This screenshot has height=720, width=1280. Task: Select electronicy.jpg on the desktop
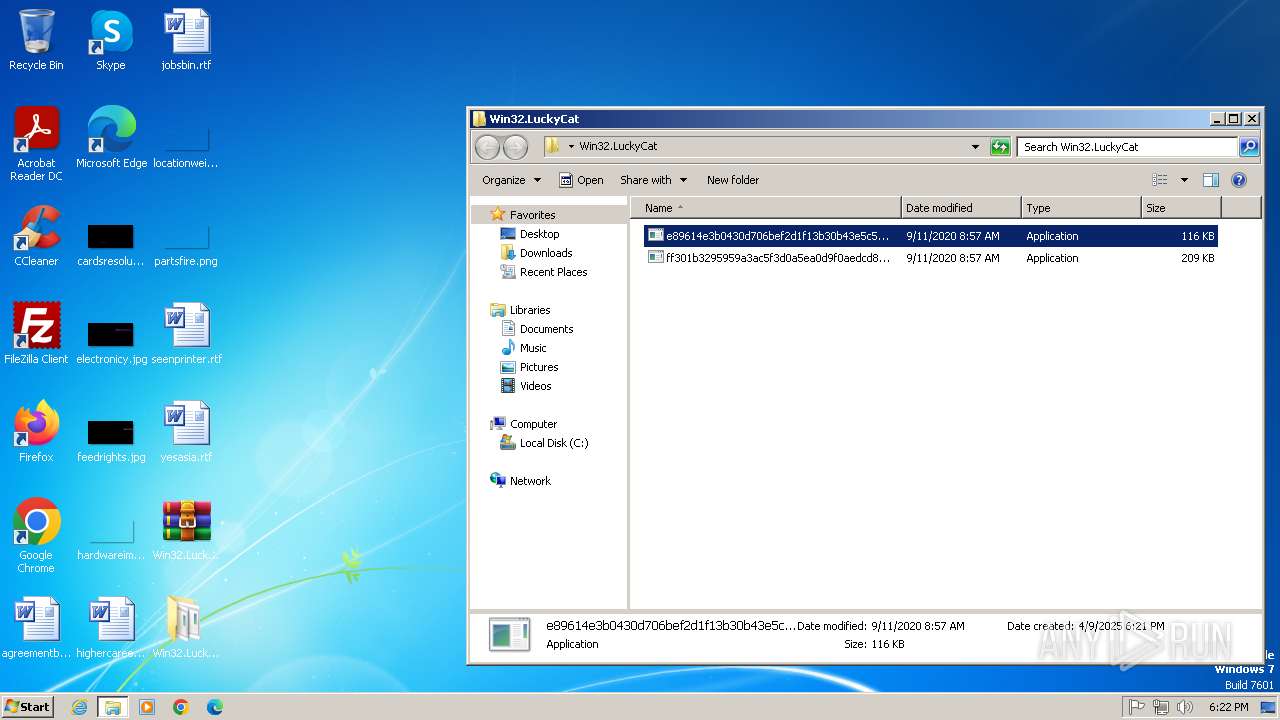point(111,341)
